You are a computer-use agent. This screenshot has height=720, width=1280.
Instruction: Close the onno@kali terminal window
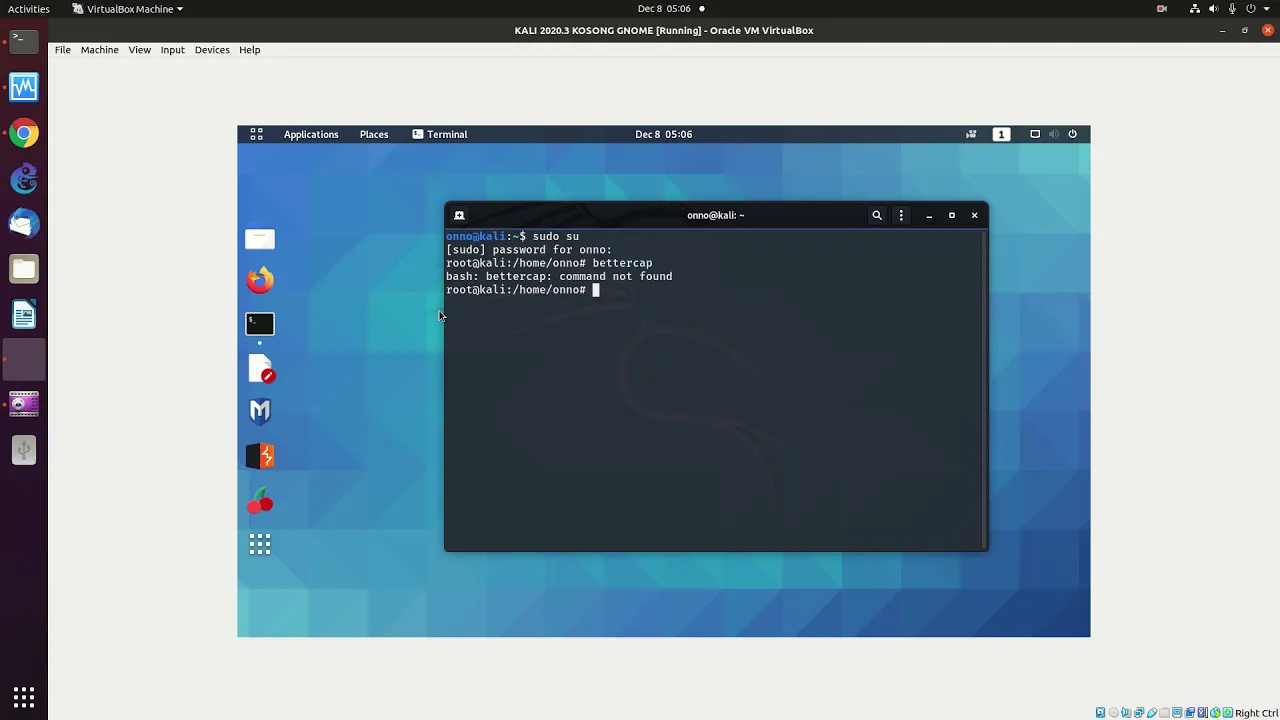pyautogui.click(x=974, y=215)
